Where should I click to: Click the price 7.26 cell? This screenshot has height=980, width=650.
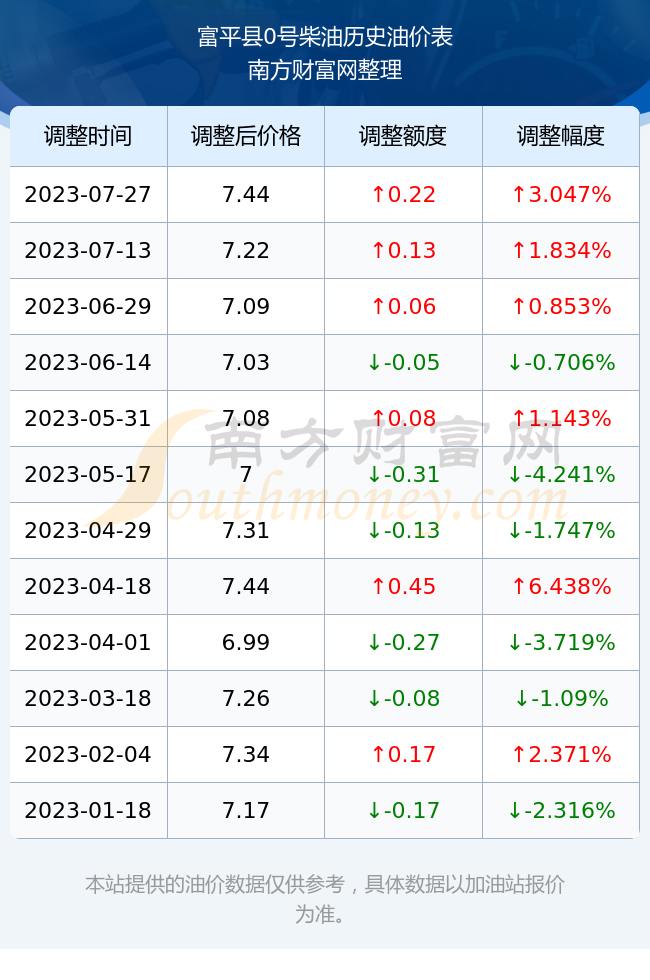coord(246,699)
